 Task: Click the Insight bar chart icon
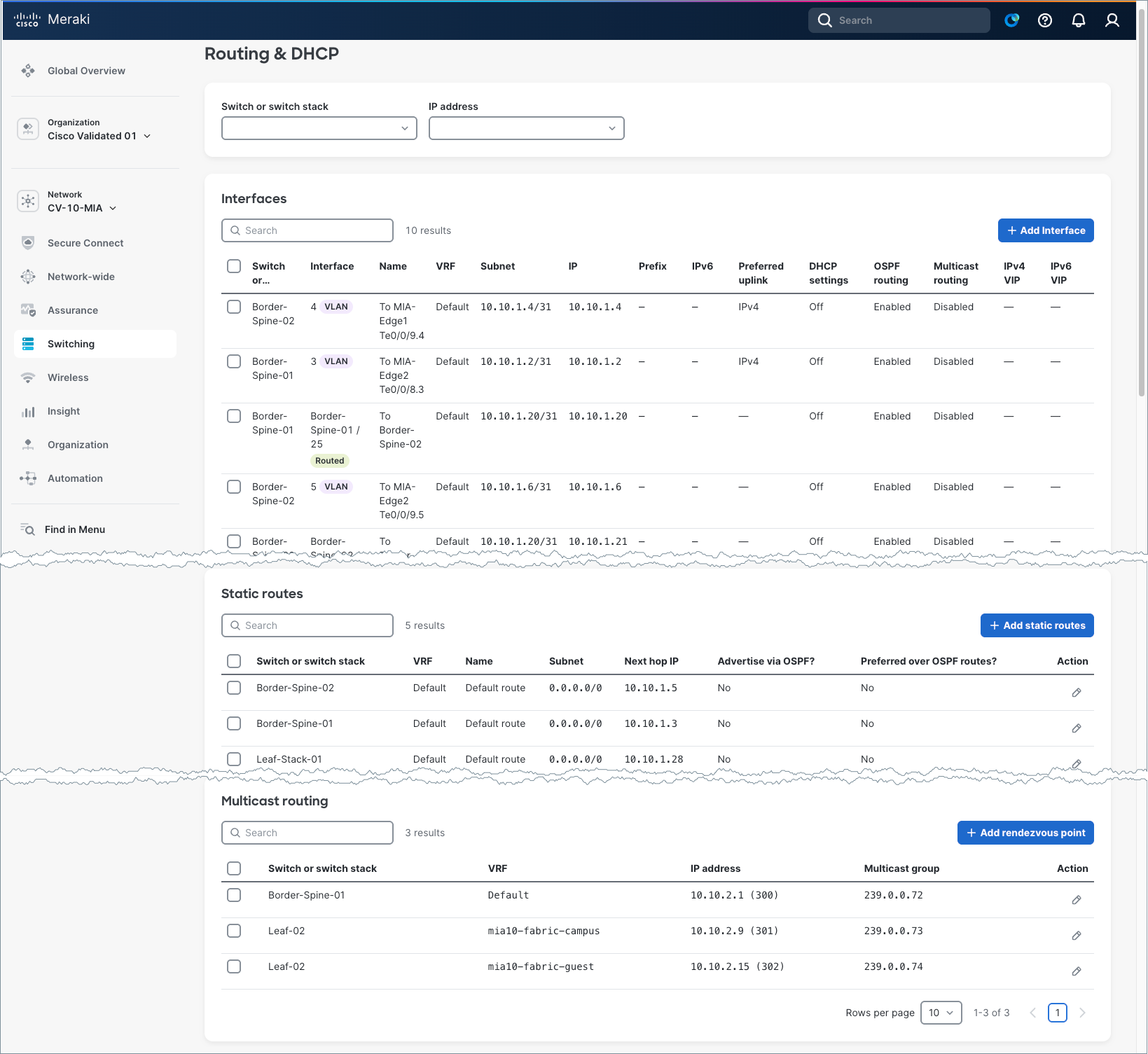28,411
